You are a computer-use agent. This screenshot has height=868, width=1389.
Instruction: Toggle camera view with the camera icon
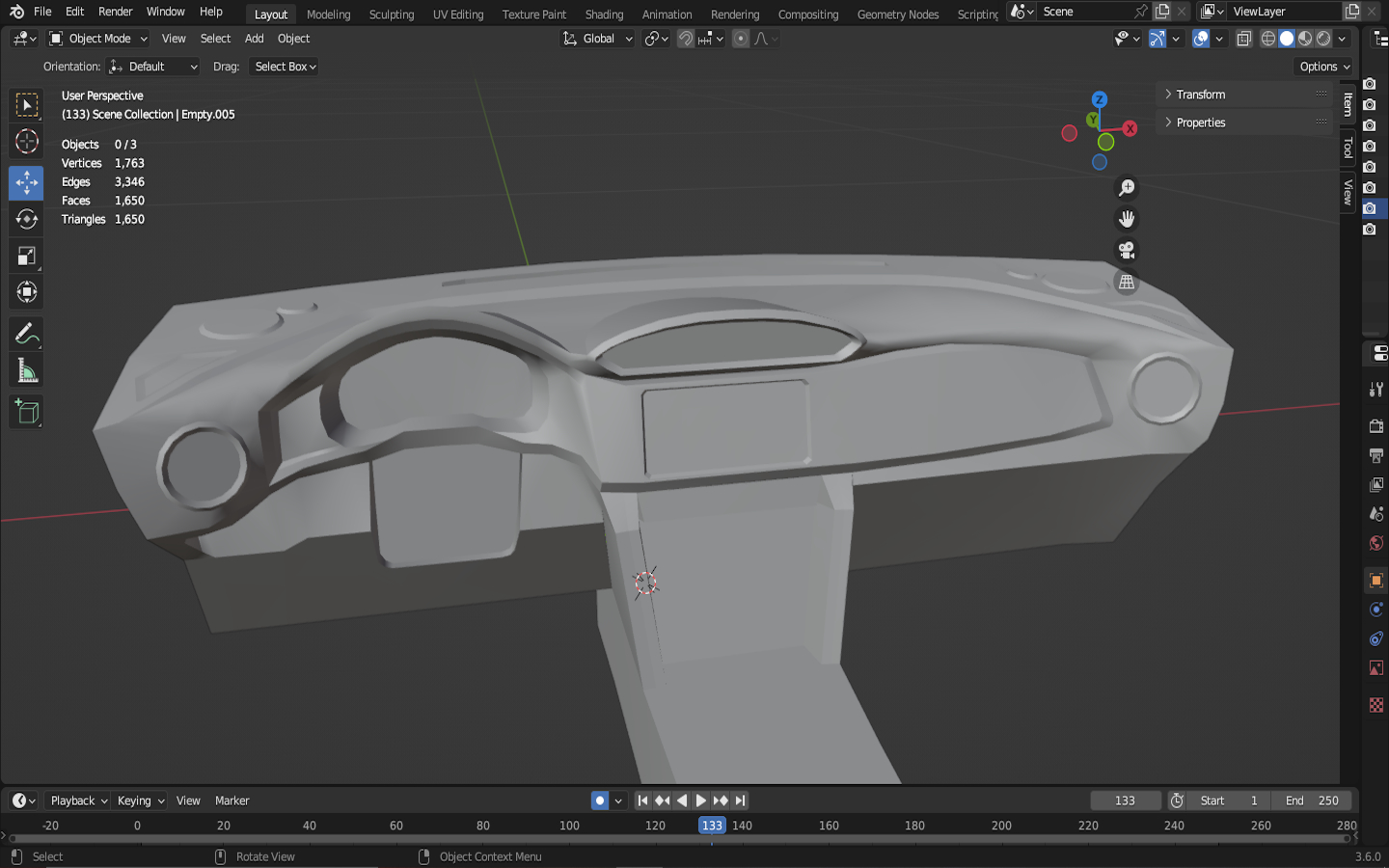tap(1126, 251)
